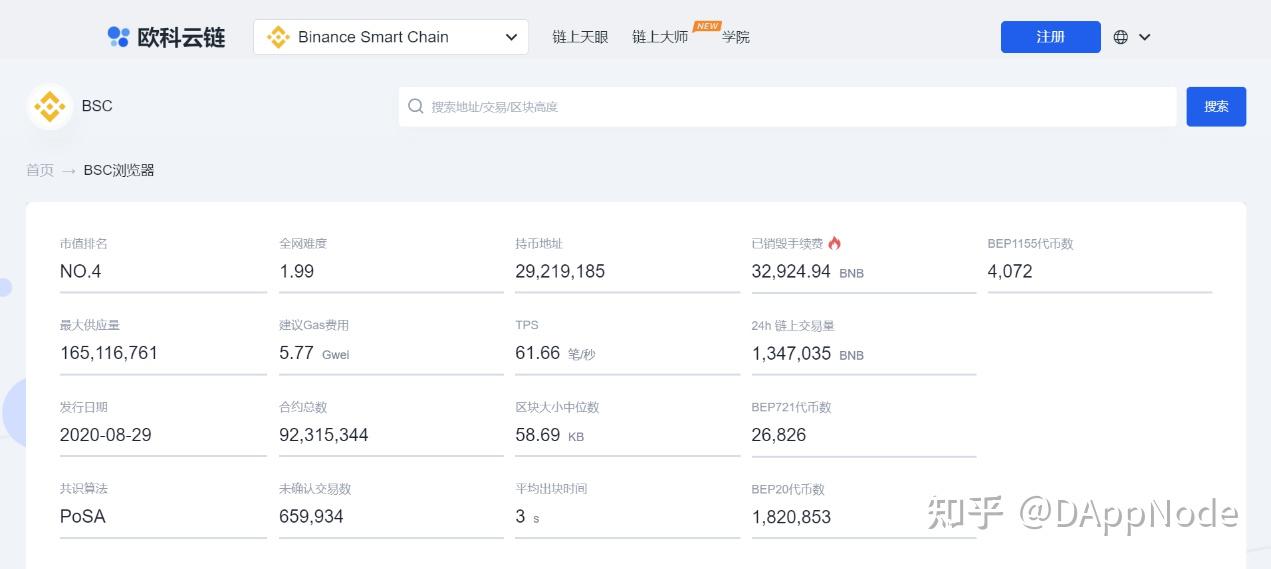
Task: Go to the 学院 menu item
Action: [736, 37]
